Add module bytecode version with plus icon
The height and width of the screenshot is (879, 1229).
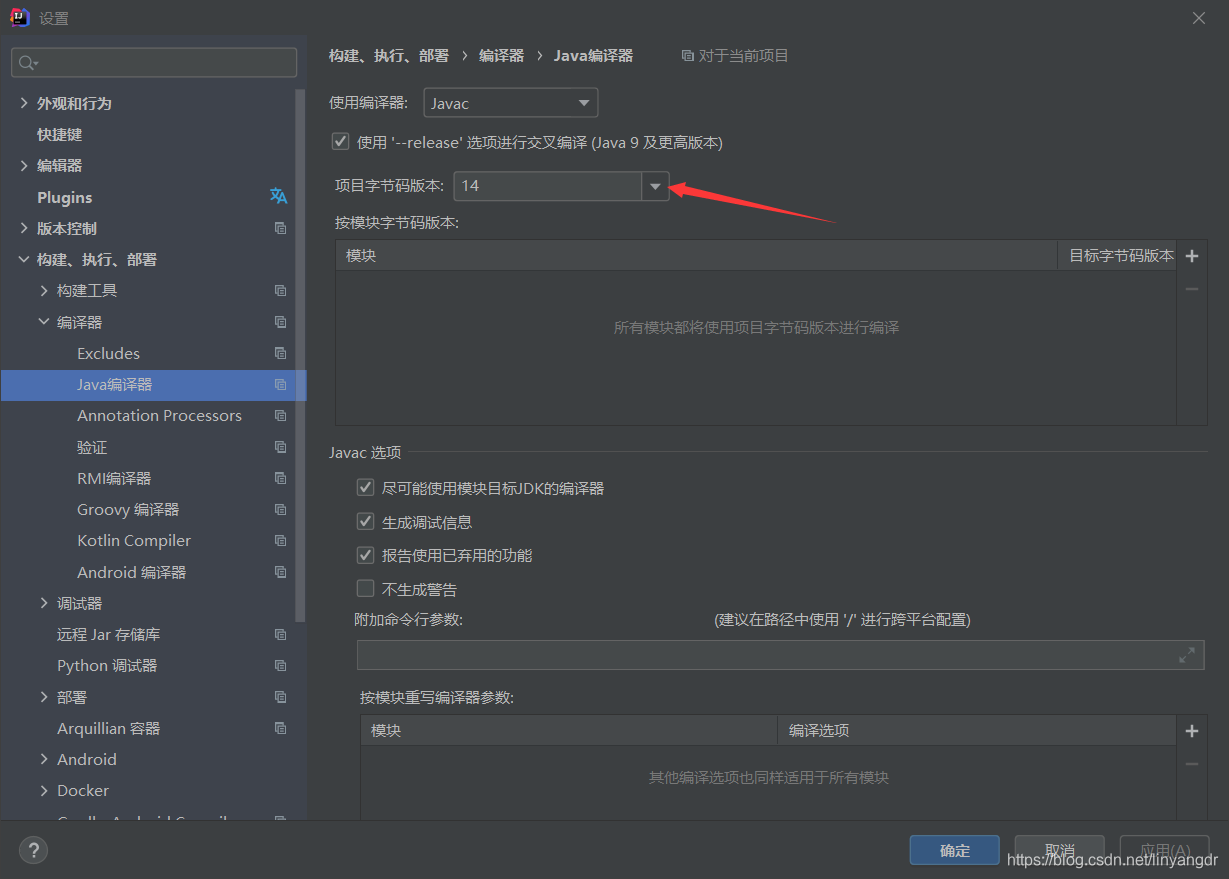pos(1191,256)
